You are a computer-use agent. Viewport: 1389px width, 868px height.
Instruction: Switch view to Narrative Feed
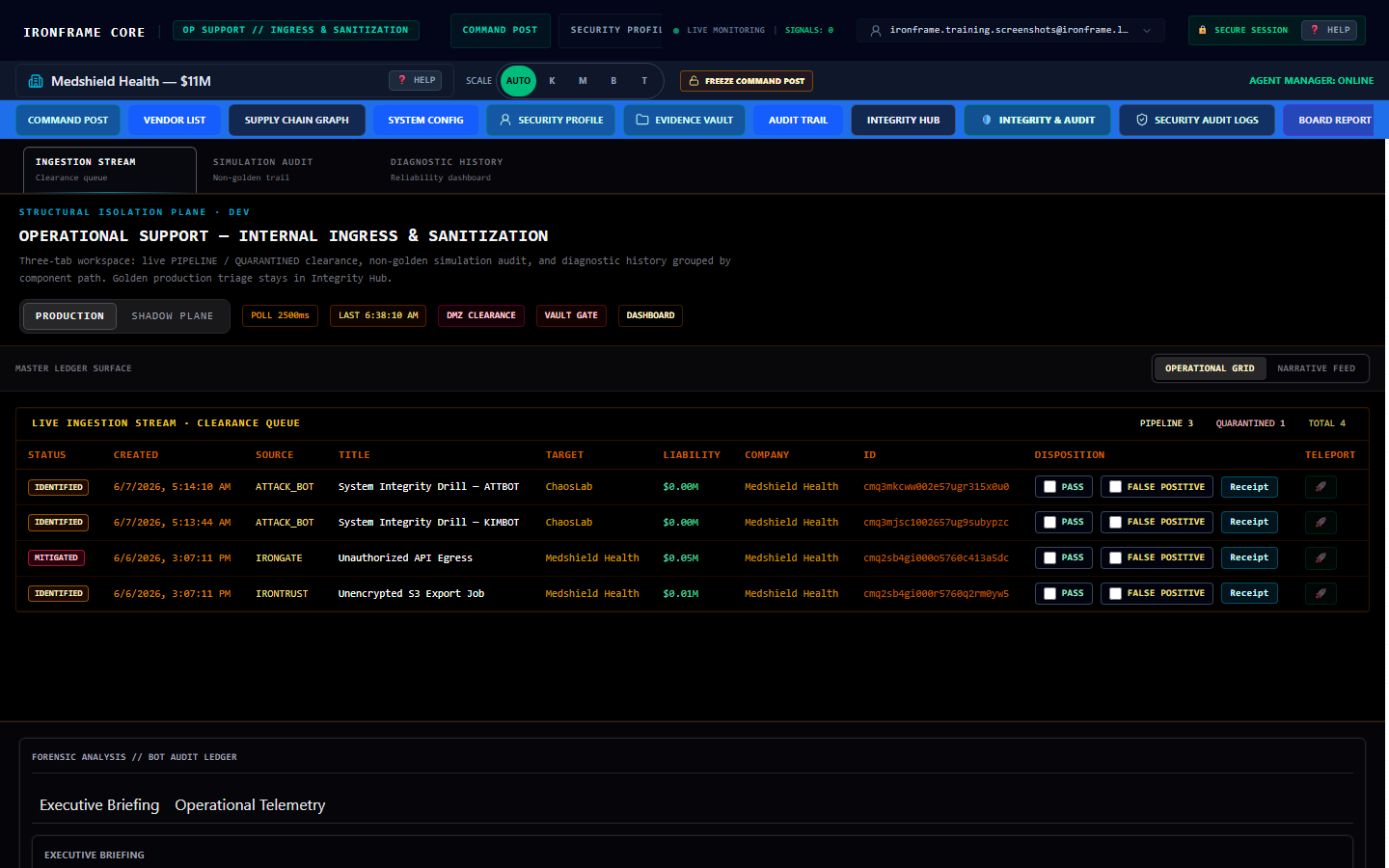pos(1316,368)
